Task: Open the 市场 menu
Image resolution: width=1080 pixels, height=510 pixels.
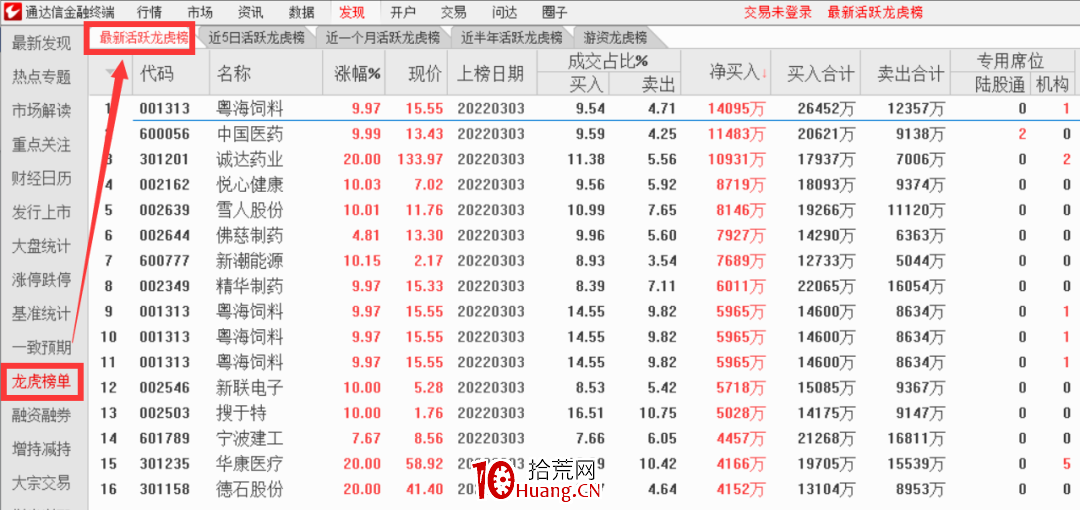Action: [200, 12]
